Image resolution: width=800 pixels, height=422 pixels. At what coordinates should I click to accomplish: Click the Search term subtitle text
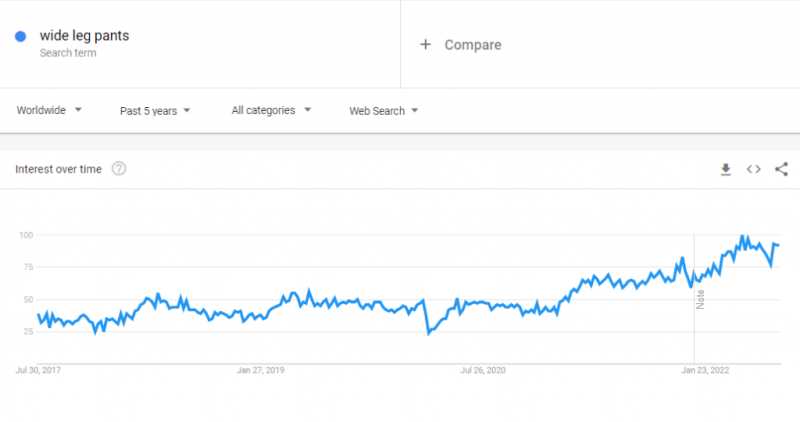pyautogui.click(x=68, y=53)
